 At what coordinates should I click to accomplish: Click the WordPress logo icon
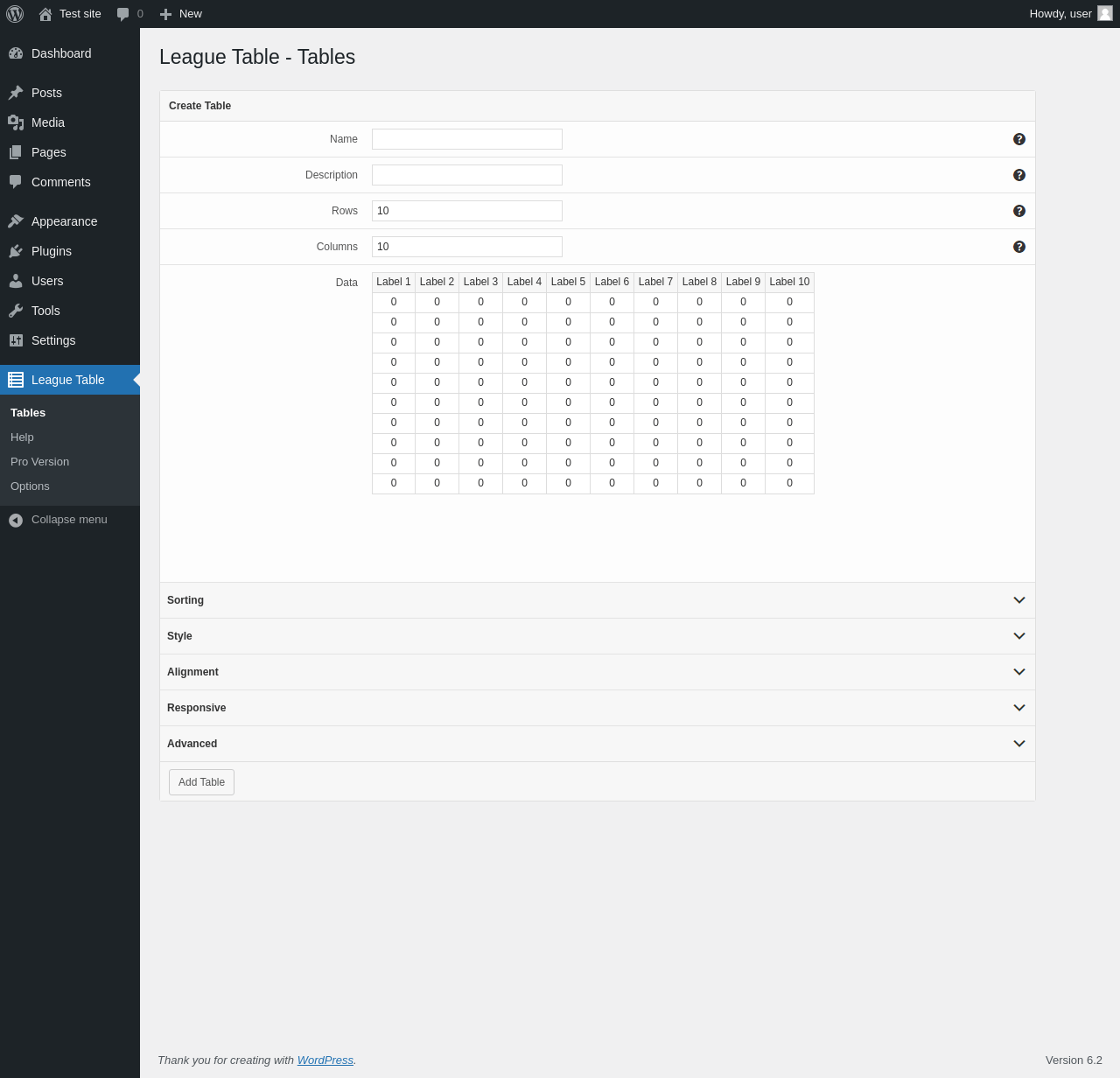tap(15, 14)
